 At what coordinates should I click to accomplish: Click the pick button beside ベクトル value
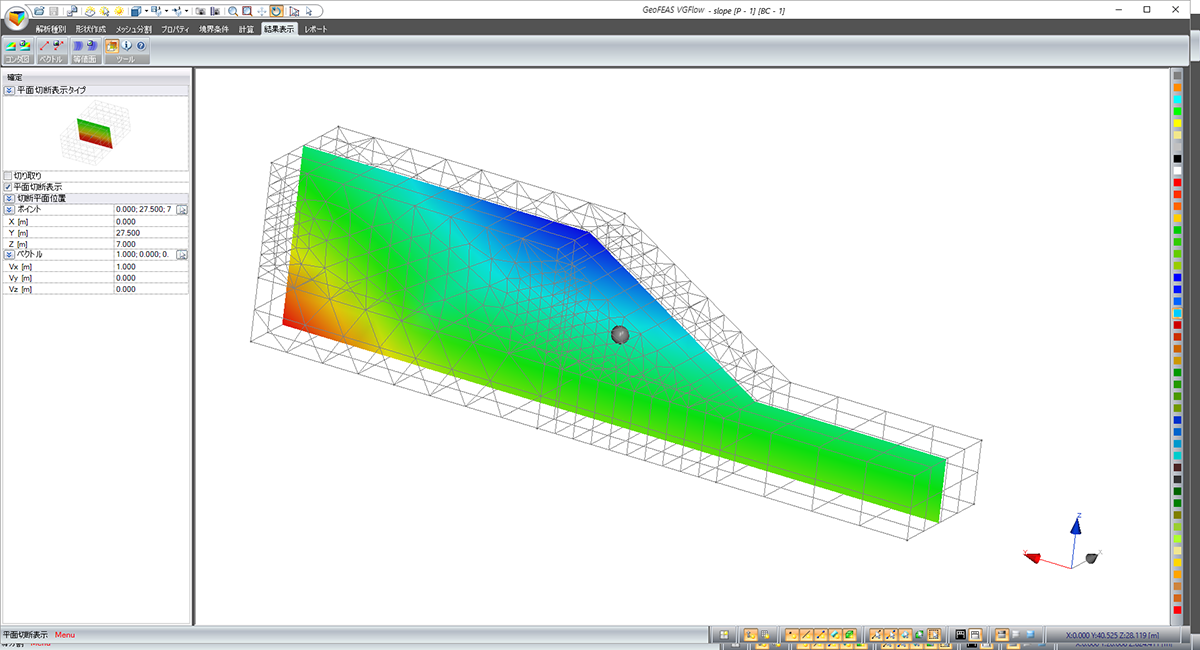click(182, 255)
